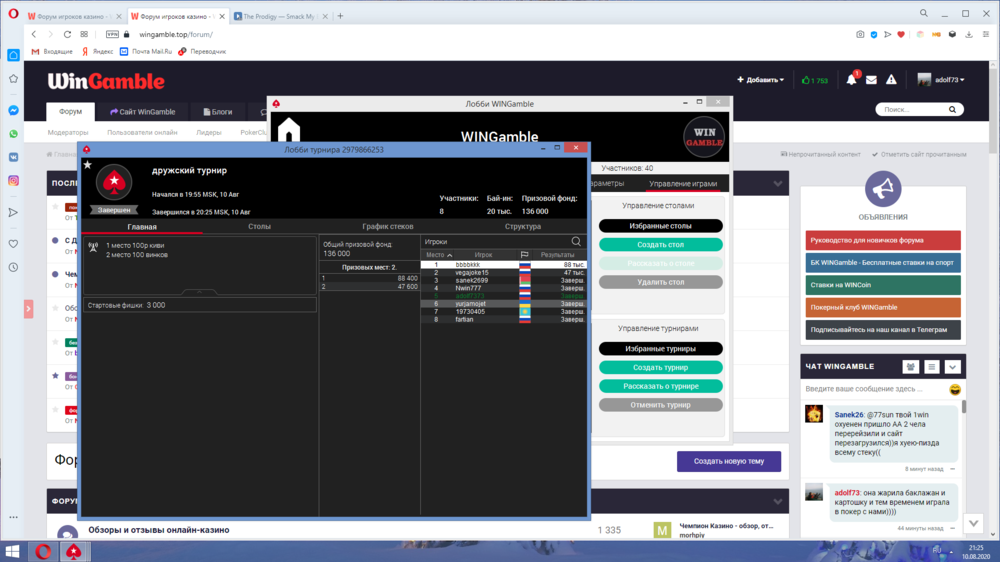Viewport: 1000px width, 562px height.
Task: Switch to the Столы tab
Action: [259, 227]
